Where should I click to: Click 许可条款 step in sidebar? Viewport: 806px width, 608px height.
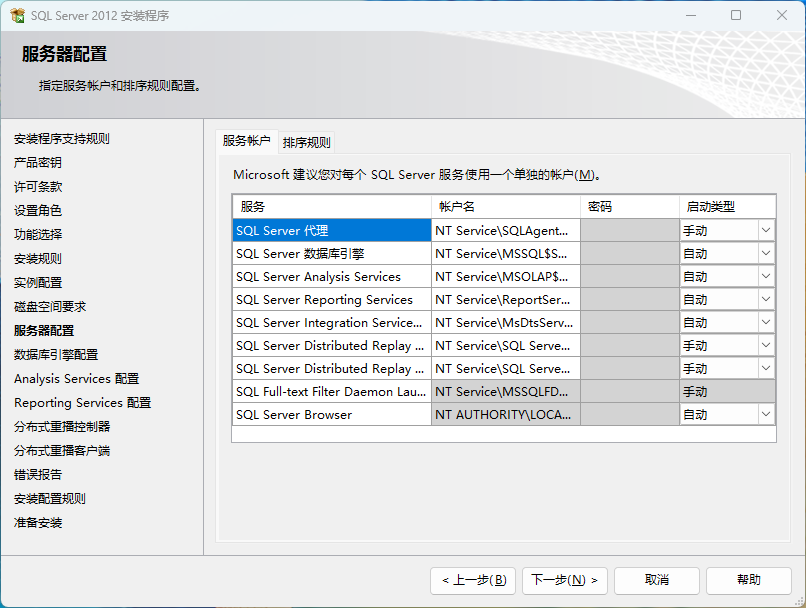[38, 187]
